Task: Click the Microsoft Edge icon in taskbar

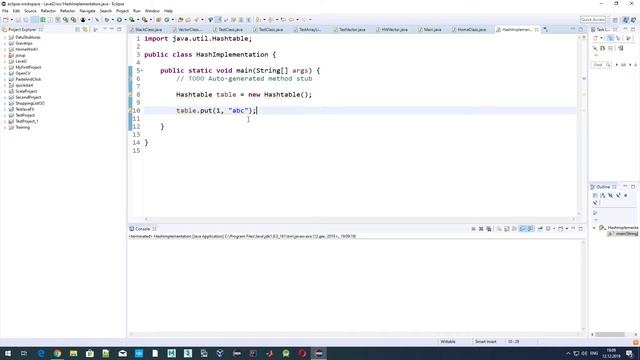Action: [x=41, y=353]
